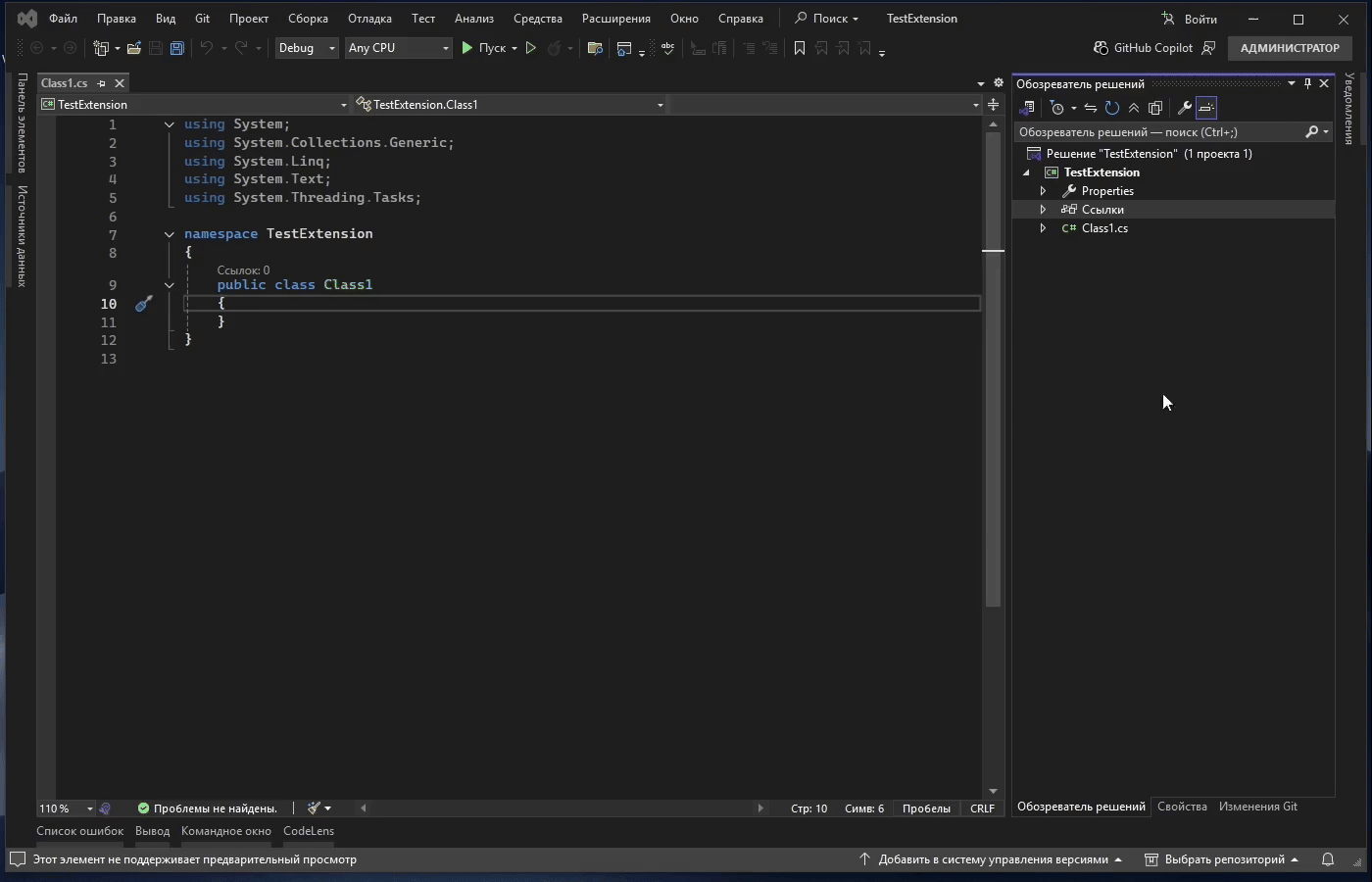Click the scroll down arrow of editor scrollbar
Screen dimensions: 1372x882
click(993, 791)
